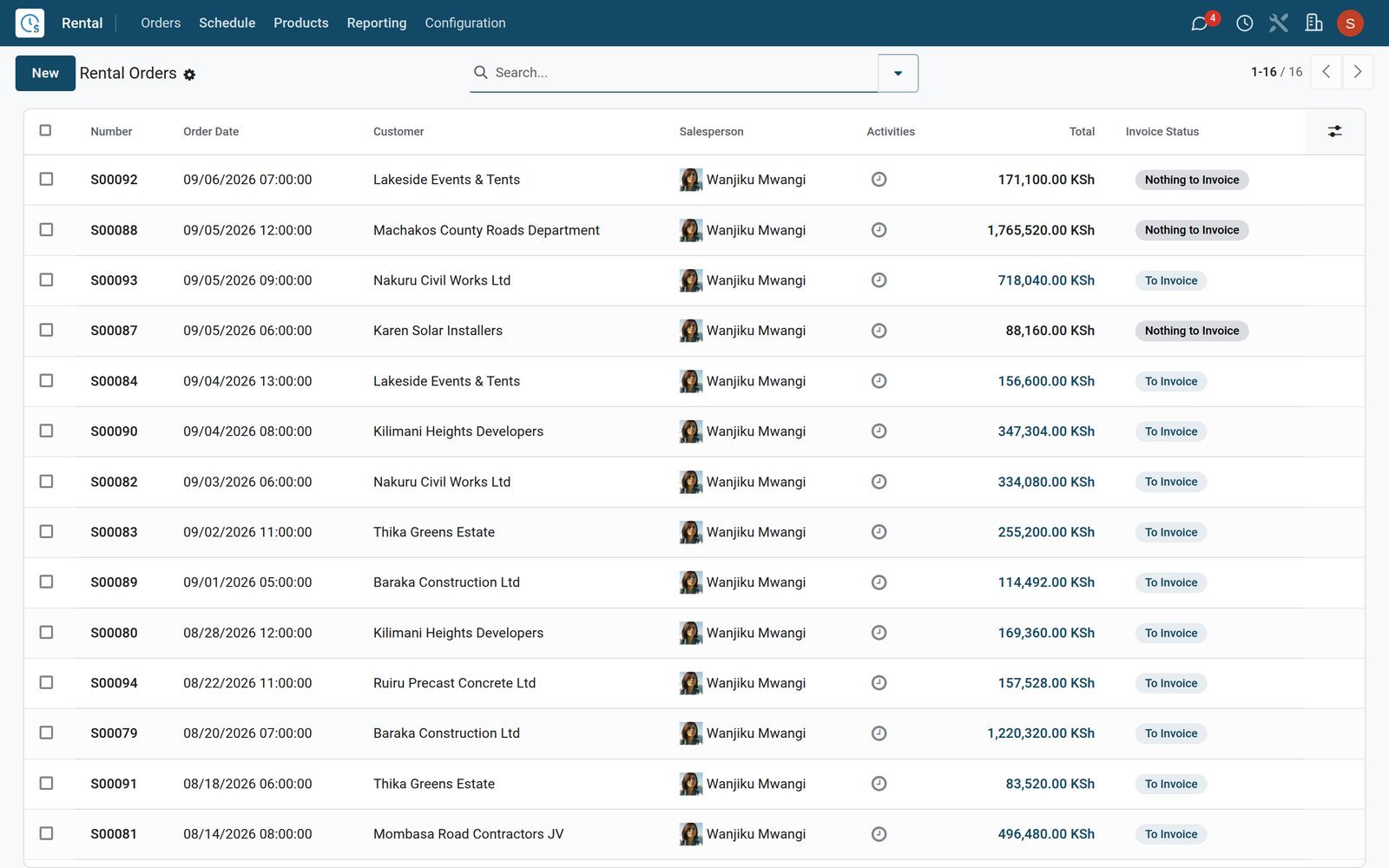Open the Configuration menu
The image size is (1389, 868).
coord(464,23)
